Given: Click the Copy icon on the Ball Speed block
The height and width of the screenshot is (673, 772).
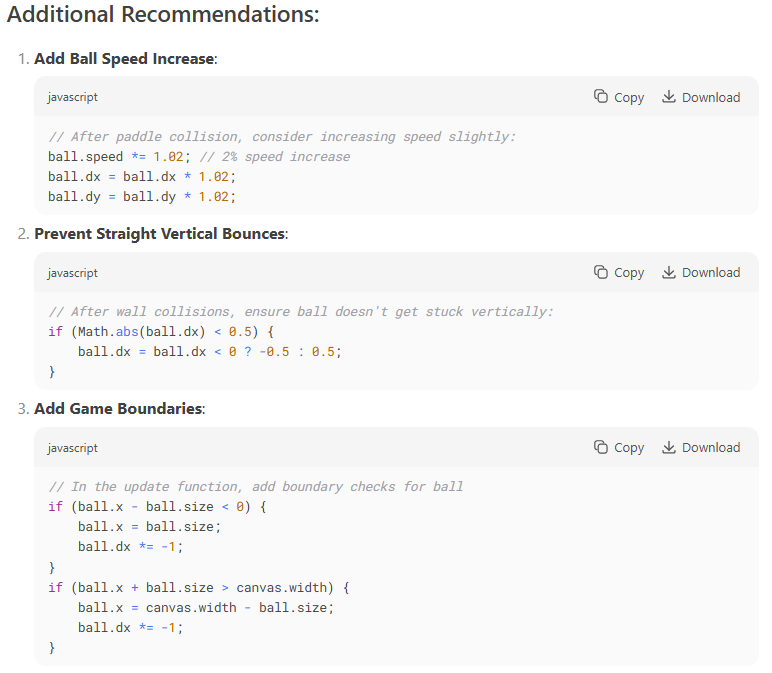Looking at the screenshot, I should tap(601, 97).
